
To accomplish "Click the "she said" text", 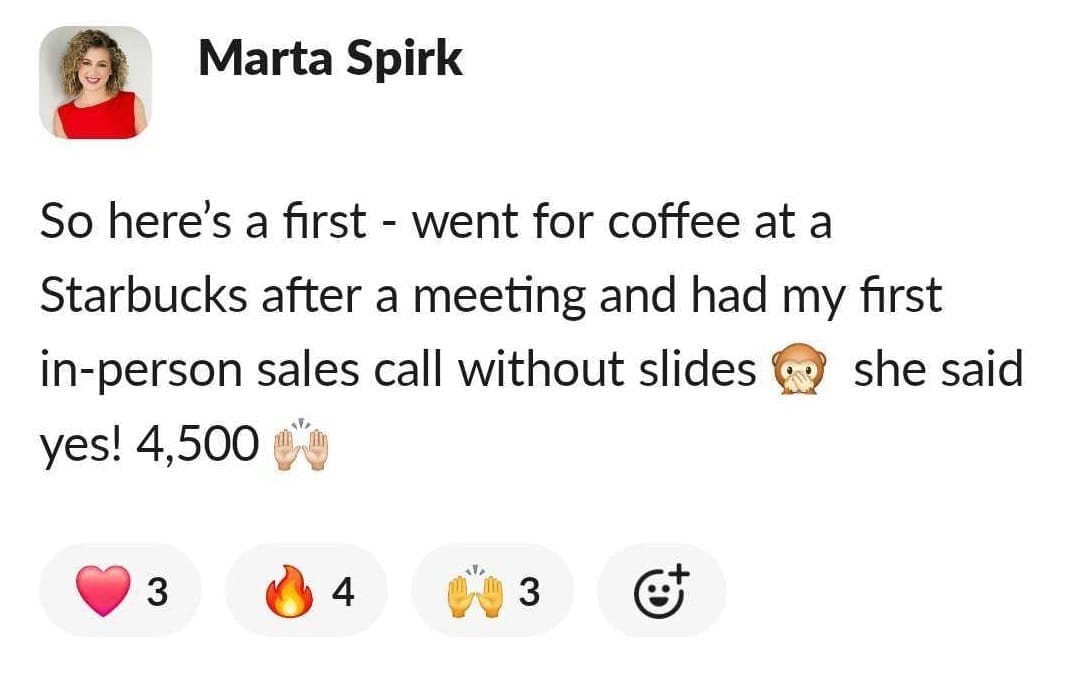I will pyautogui.click(x=938, y=370).
